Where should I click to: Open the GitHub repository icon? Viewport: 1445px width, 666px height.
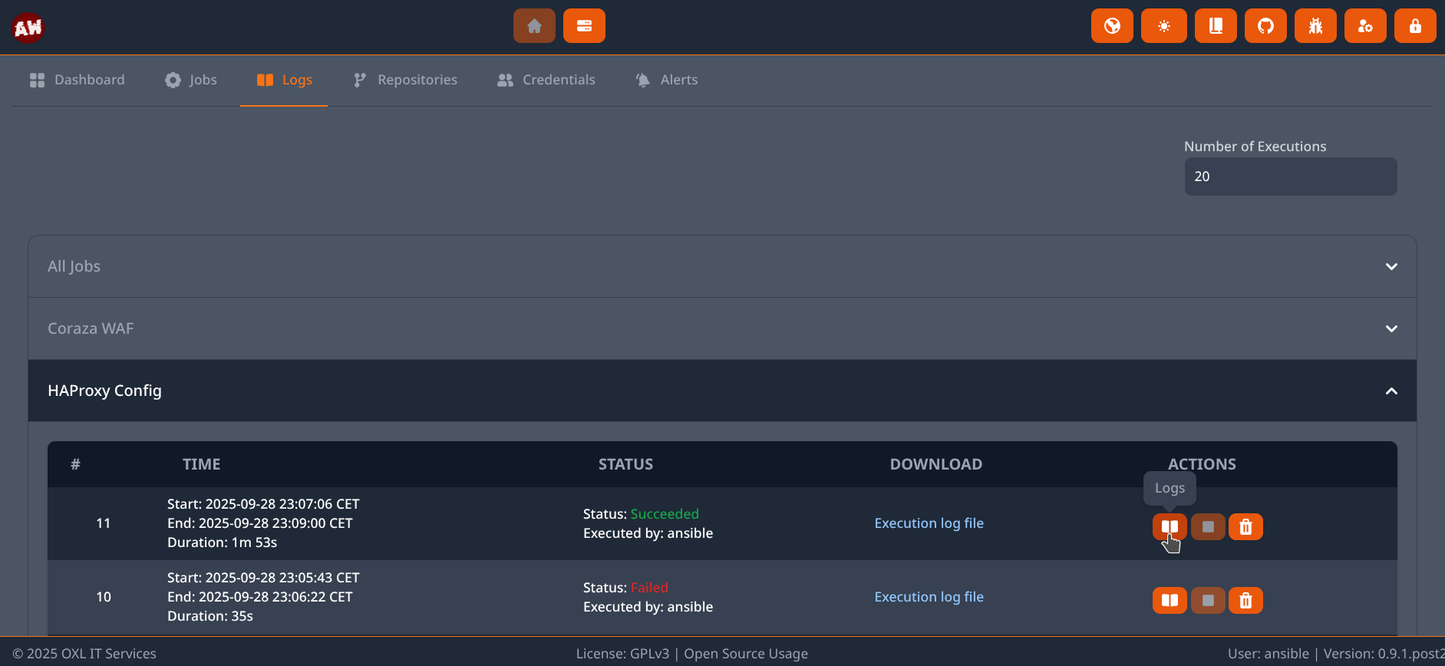[1265, 25]
